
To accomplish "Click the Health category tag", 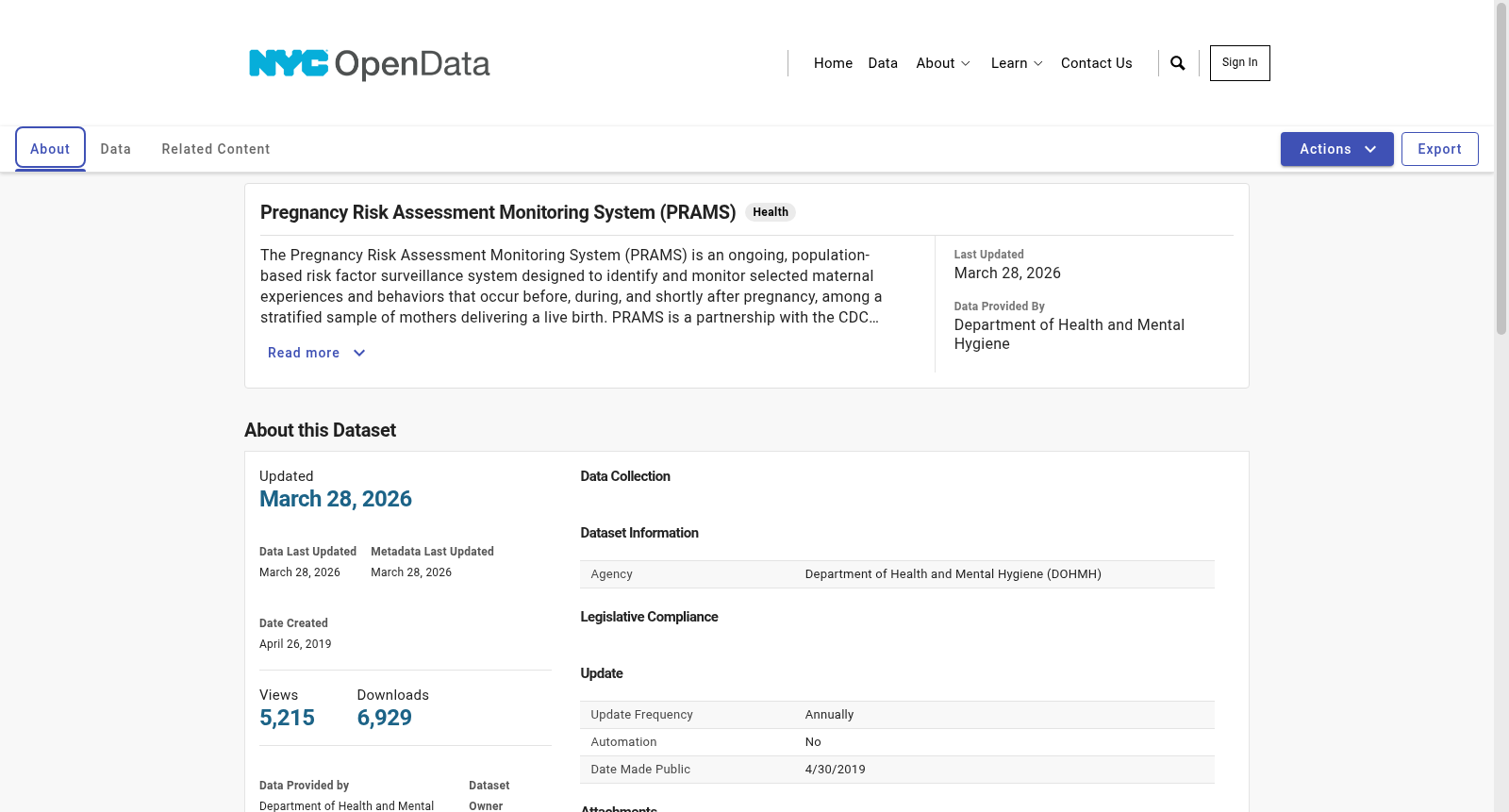I will tap(771, 212).
